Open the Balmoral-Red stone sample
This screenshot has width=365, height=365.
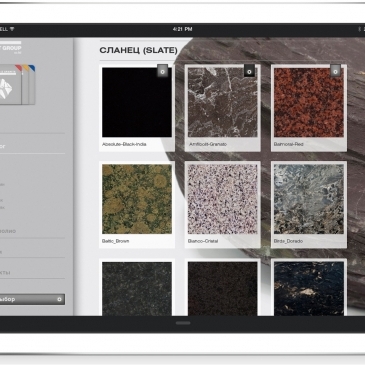point(309,102)
